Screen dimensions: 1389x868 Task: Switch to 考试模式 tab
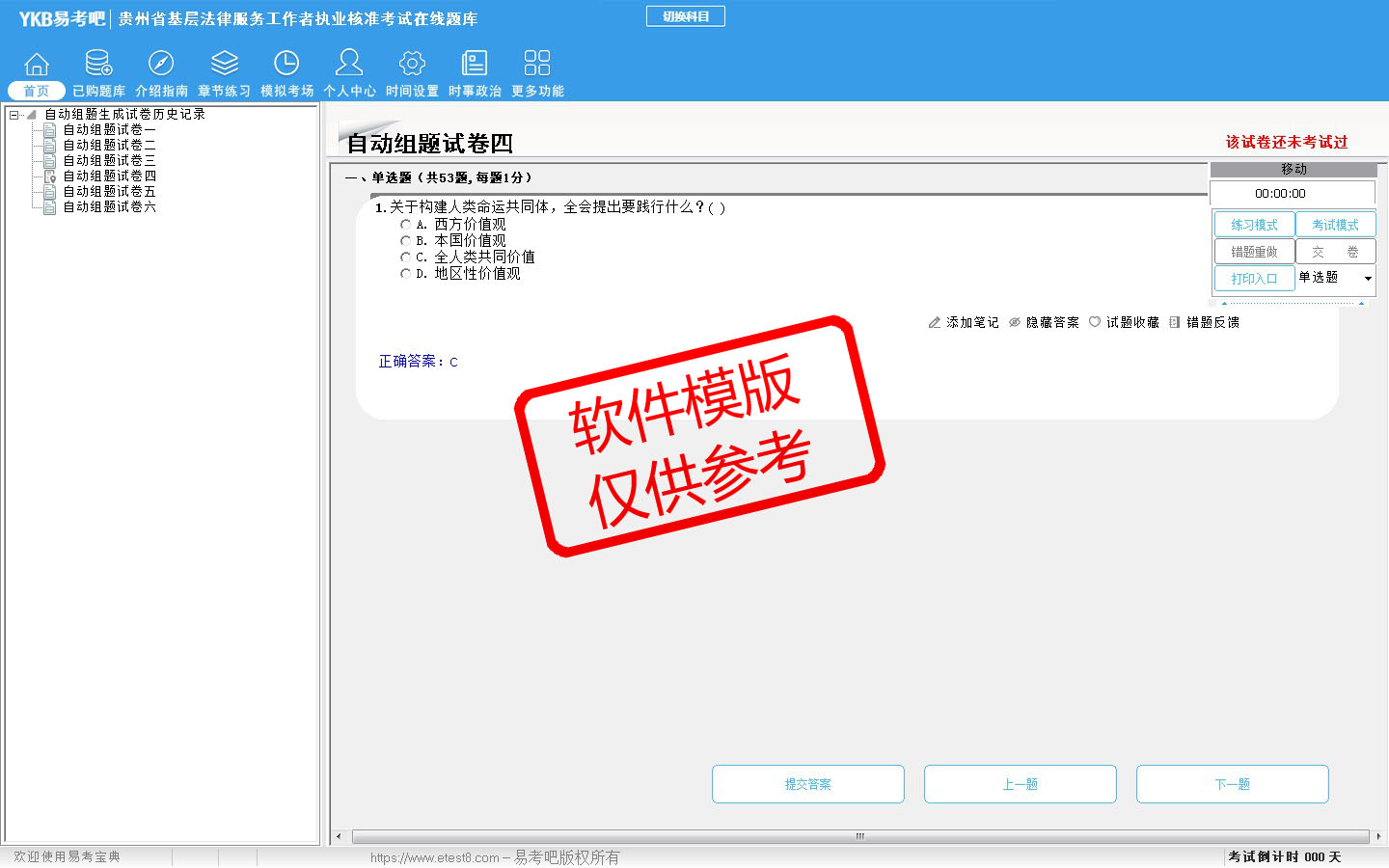pyautogui.click(x=1335, y=225)
